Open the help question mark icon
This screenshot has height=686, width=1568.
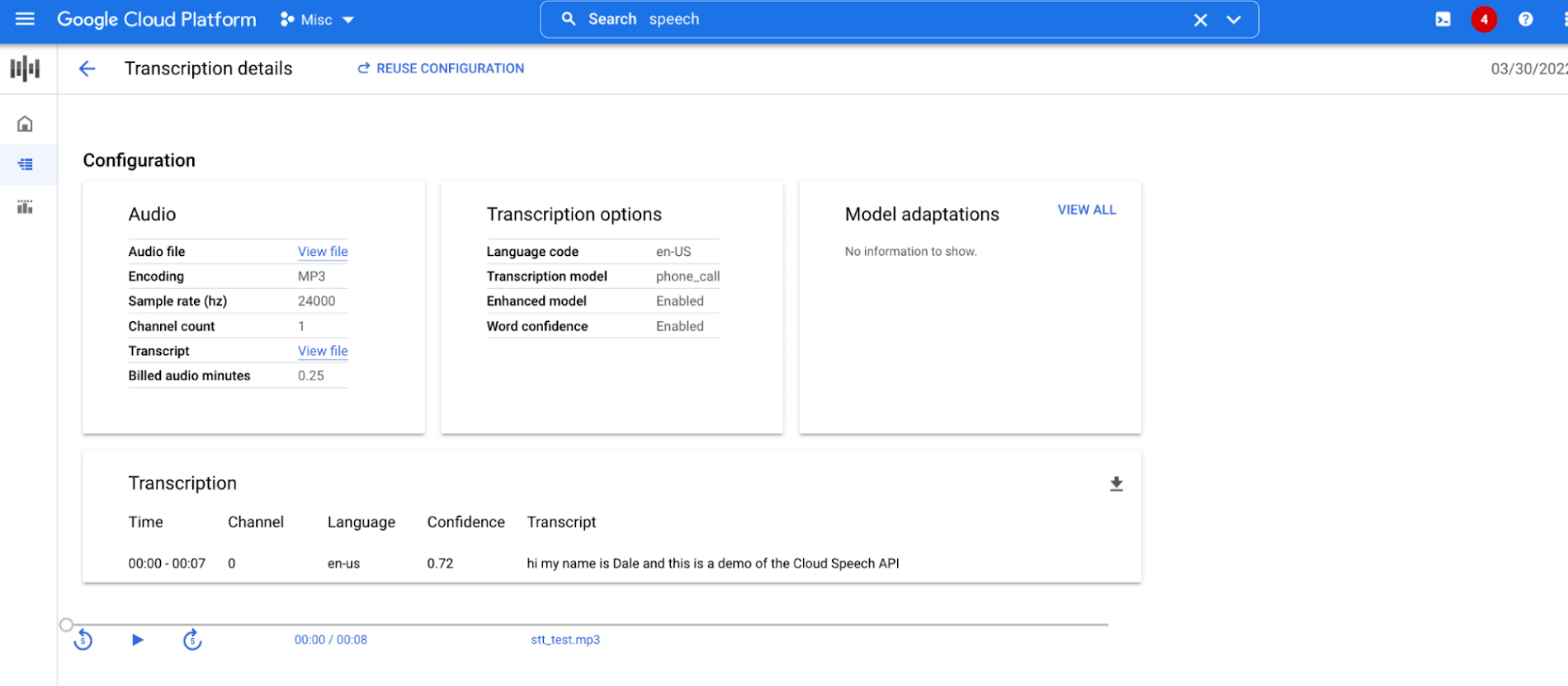click(1525, 19)
